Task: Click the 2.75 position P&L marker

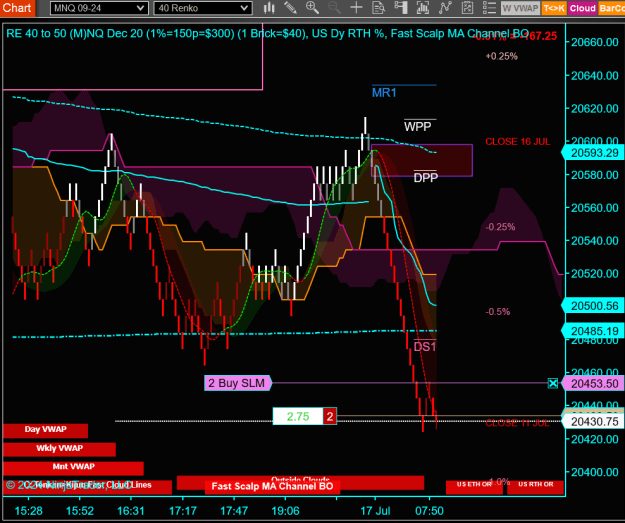Action: 298,417
